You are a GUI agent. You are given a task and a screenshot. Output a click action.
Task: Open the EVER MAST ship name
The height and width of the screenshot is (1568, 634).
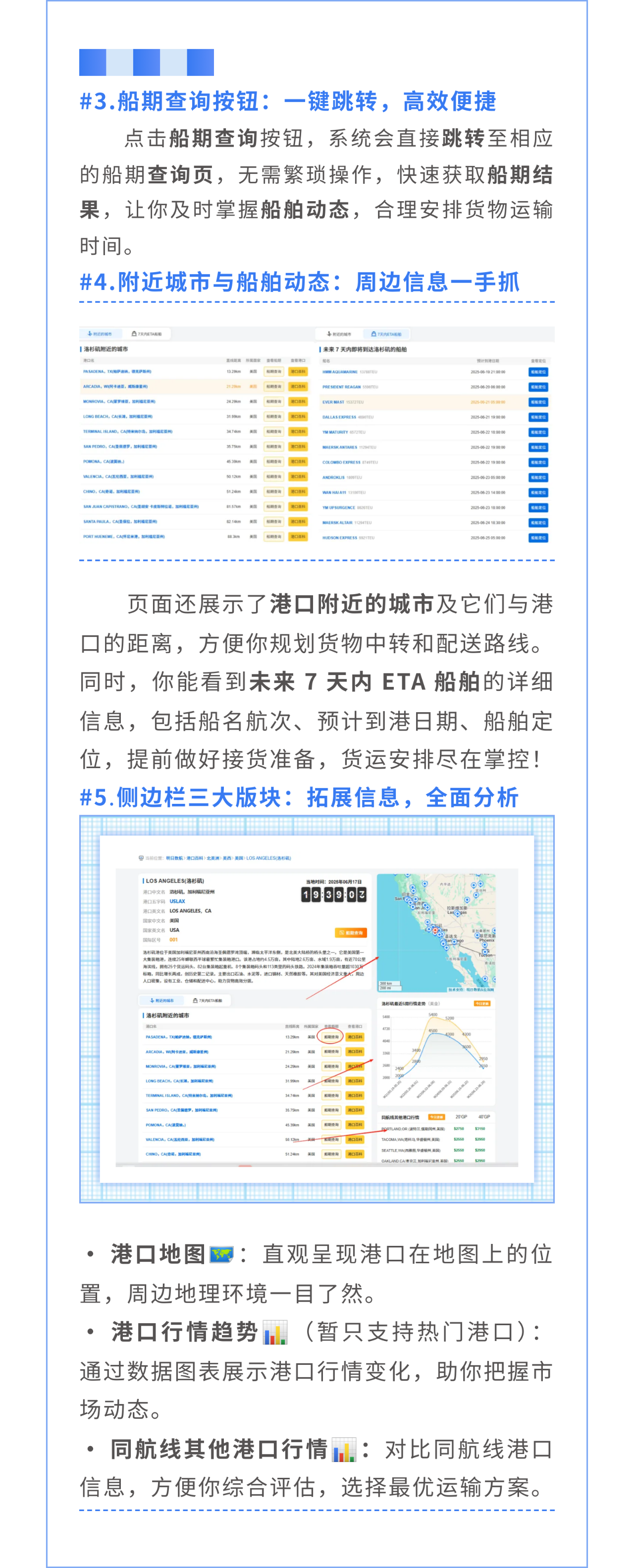[x=333, y=402]
